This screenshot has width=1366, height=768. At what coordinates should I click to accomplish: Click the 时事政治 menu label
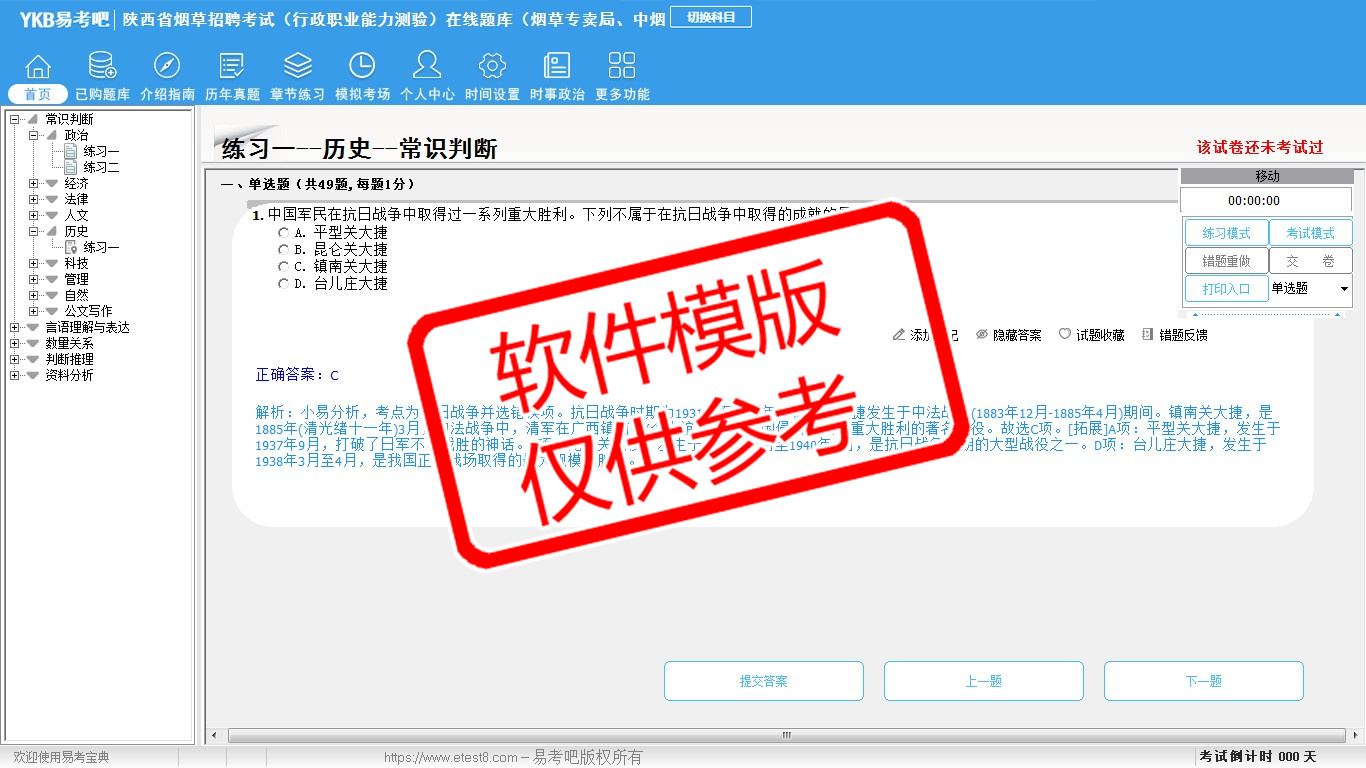557,94
